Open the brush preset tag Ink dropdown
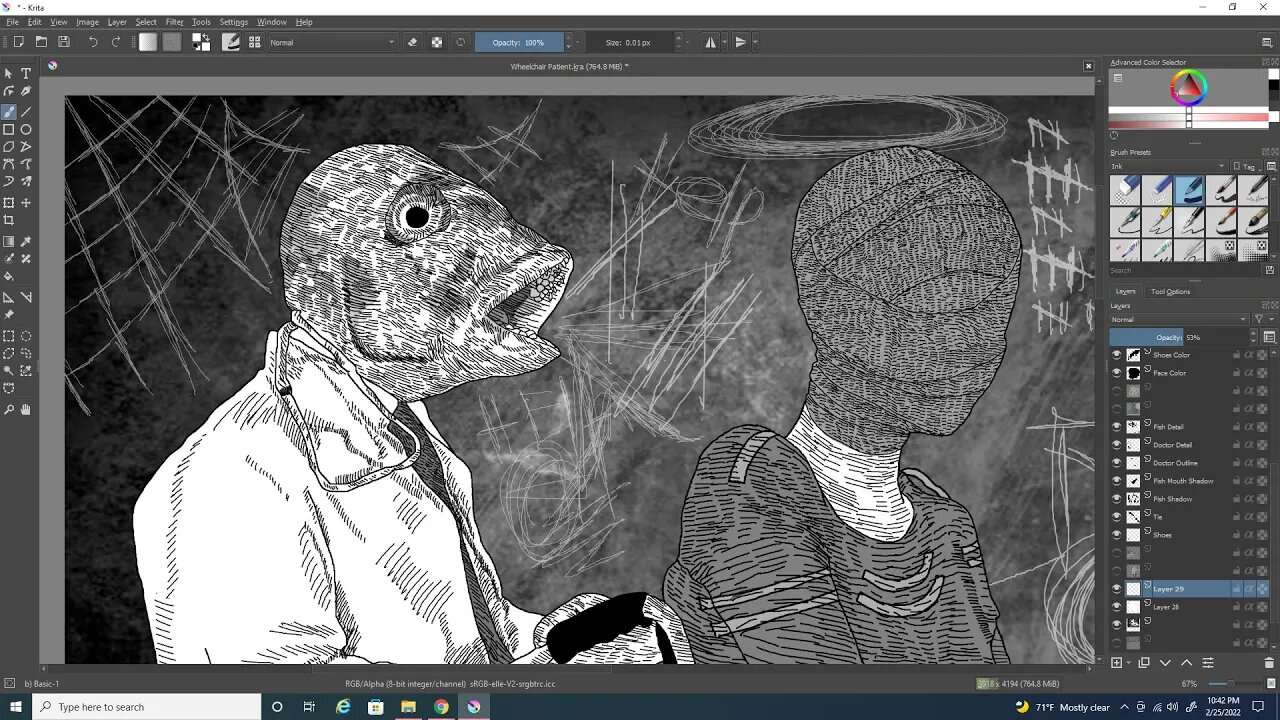This screenshot has width=1280, height=720. [x=1168, y=166]
